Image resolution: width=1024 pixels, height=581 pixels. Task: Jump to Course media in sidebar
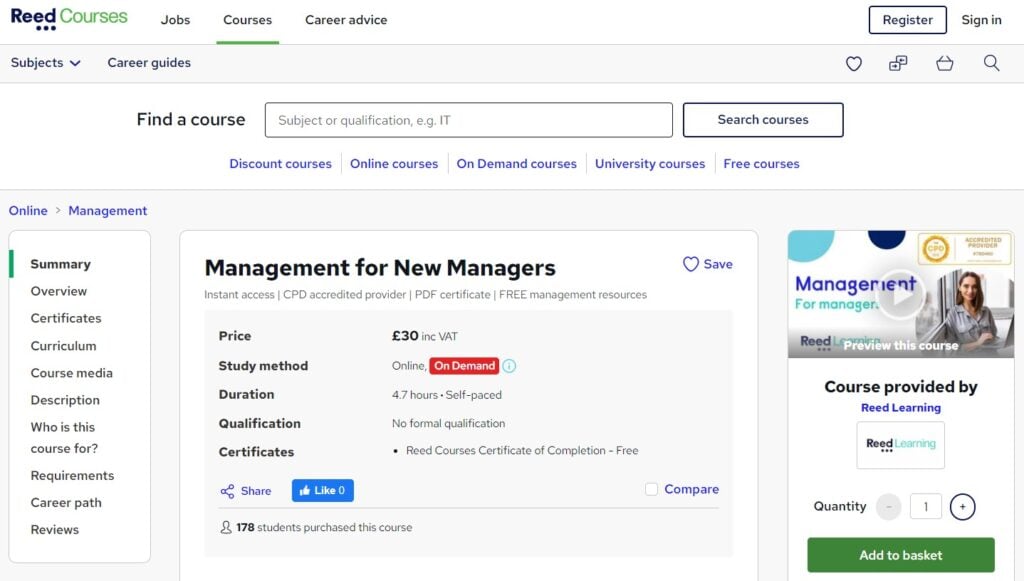(x=72, y=373)
